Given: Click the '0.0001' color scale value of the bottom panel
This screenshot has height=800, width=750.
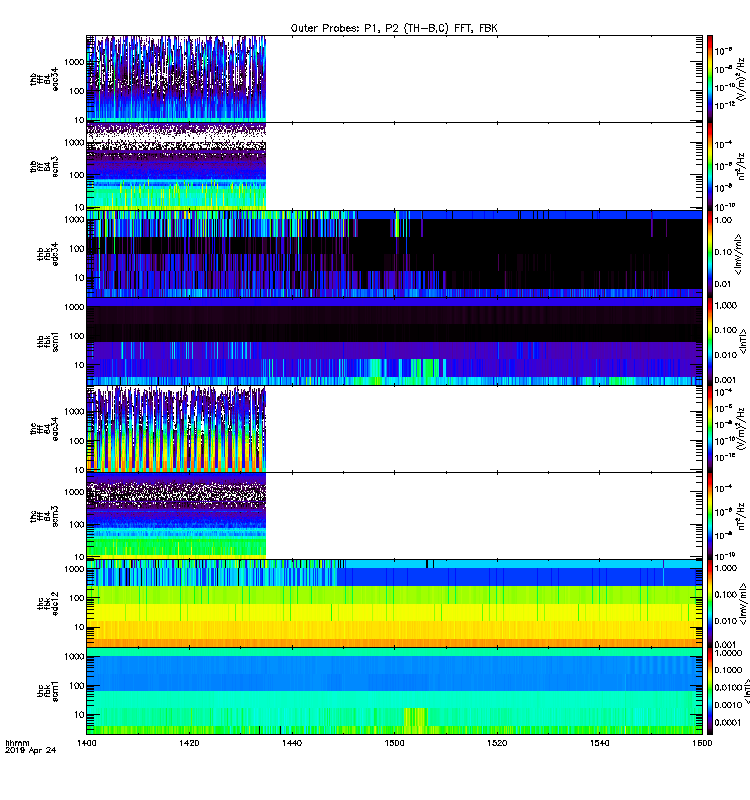Looking at the screenshot, I should click(x=728, y=723).
